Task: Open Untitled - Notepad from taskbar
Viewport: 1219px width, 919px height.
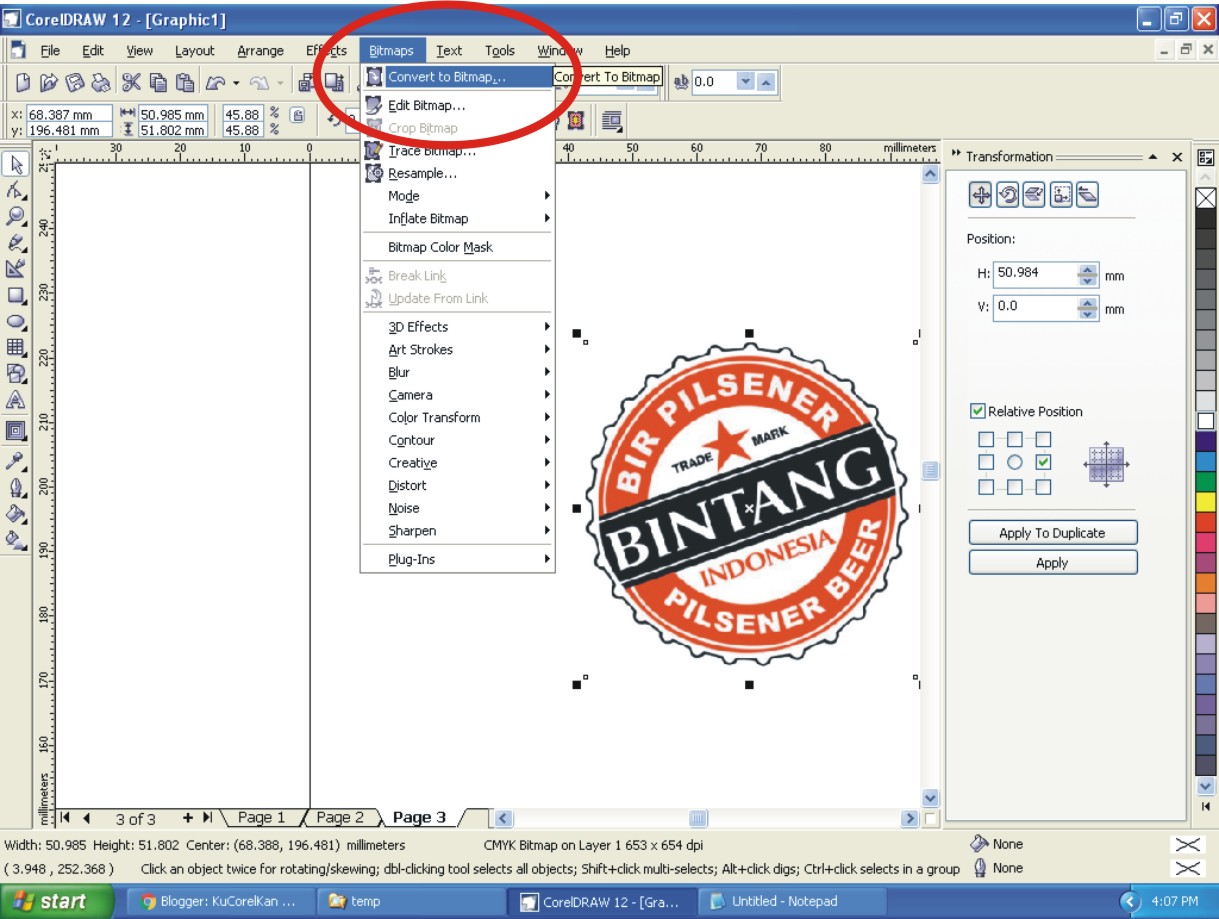Action: pyautogui.click(x=790, y=901)
